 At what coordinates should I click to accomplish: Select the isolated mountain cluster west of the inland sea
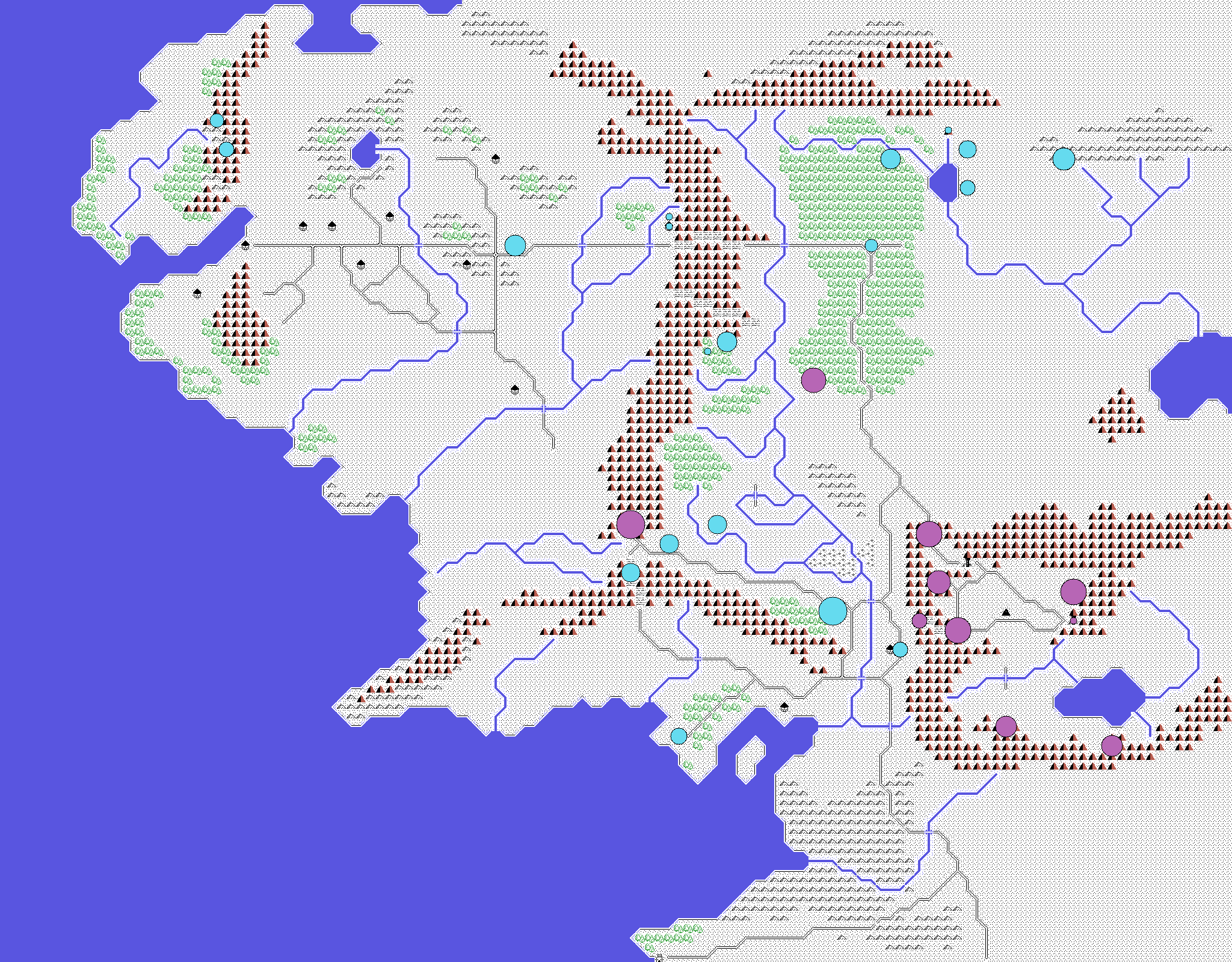[x=1116, y=415]
